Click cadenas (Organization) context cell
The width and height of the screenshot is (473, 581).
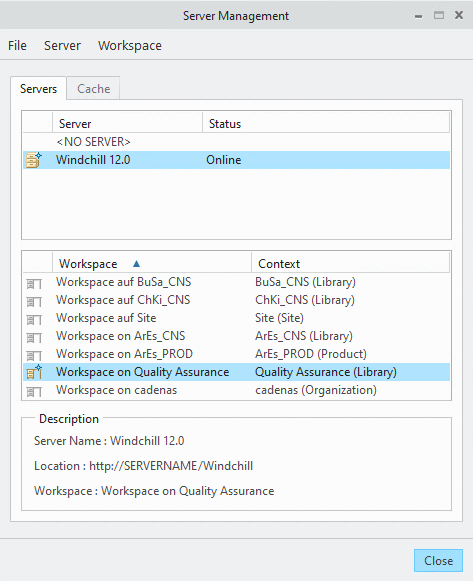(x=316, y=390)
